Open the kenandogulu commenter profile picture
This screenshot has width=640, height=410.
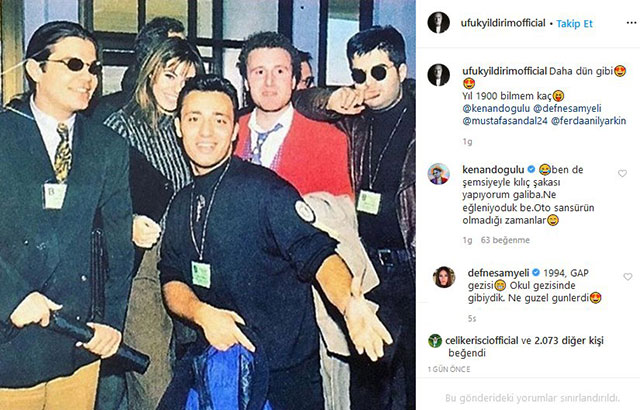(438, 174)
